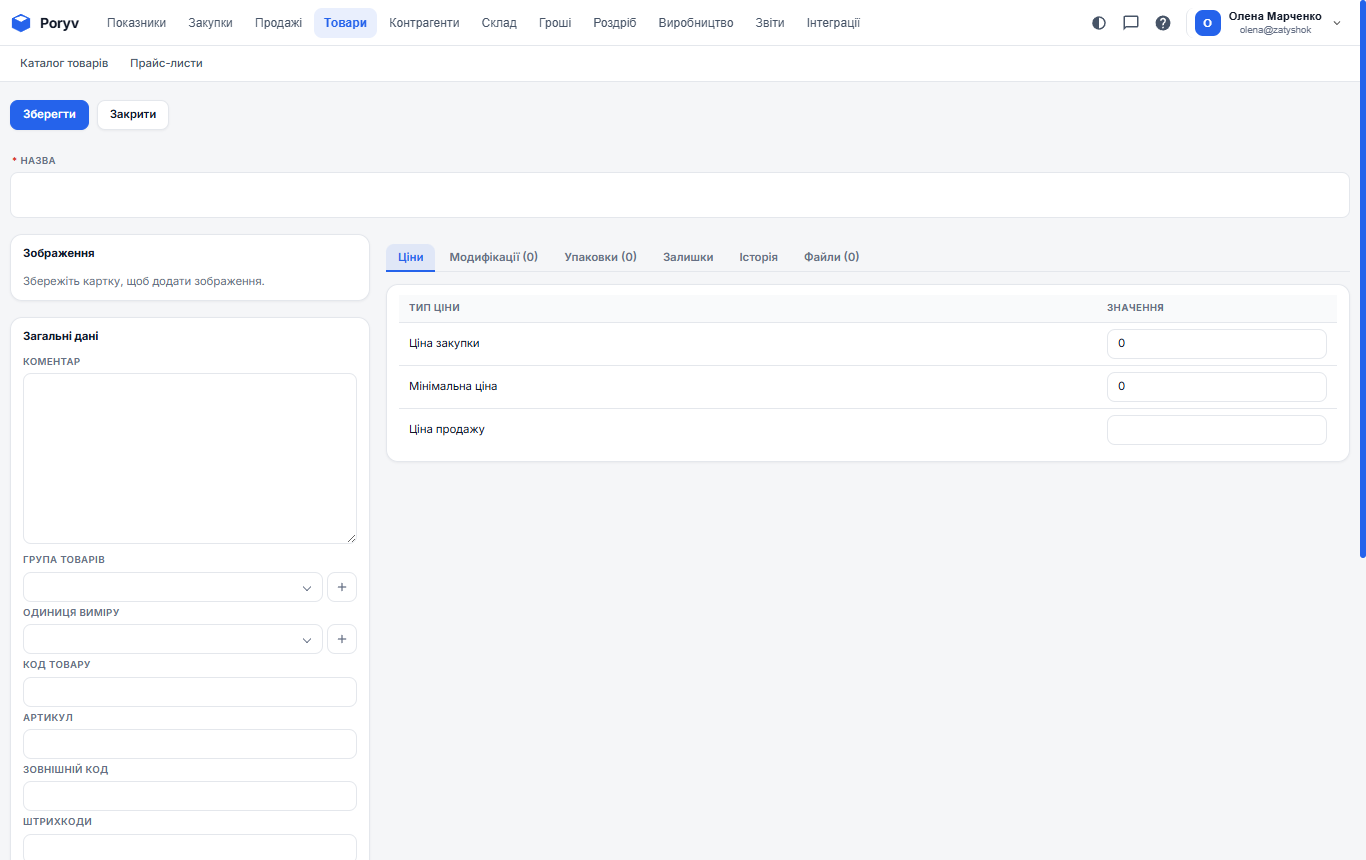Switch to the Історія tab
The width and height of the screenshot is (1366, 860).
pyautogui.click(x=759, y=257)
